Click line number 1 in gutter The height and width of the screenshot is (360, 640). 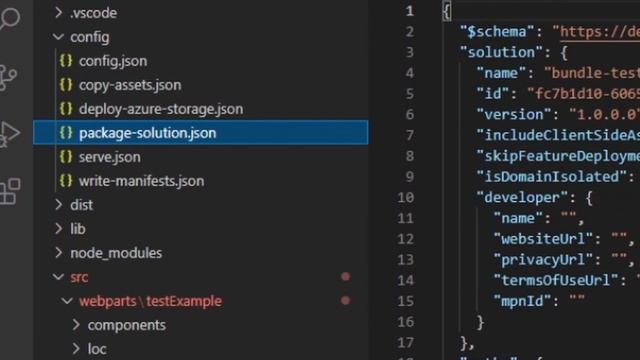pyautogui.click(x=410, y=11)
